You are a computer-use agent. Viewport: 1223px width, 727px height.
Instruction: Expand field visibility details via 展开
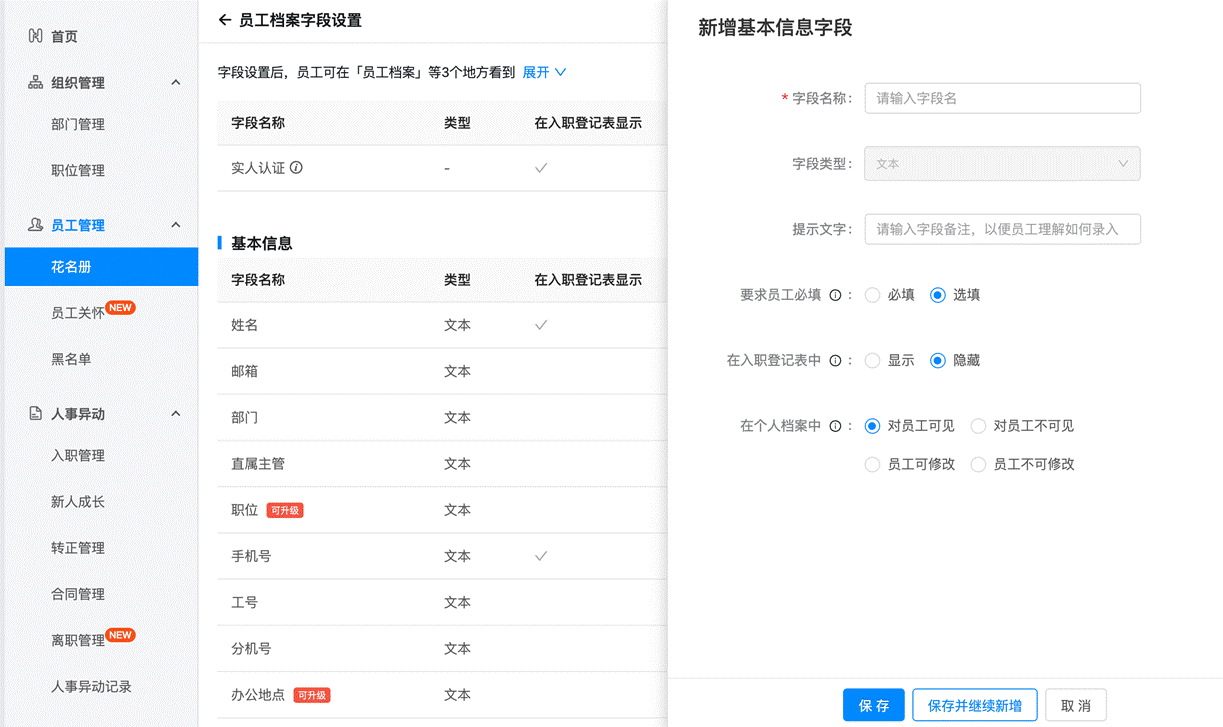[545, 72]
